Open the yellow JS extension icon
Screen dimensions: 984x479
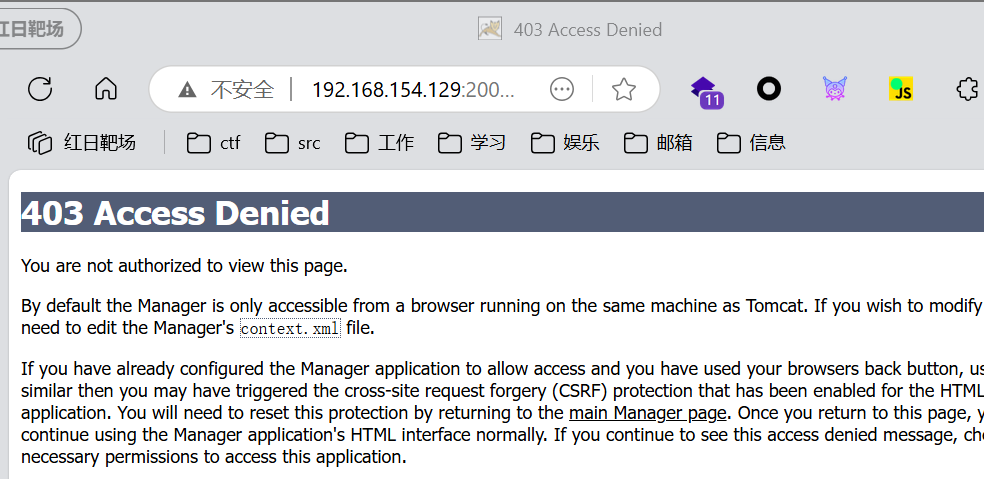pyautogui.click(x=901, y=89)
